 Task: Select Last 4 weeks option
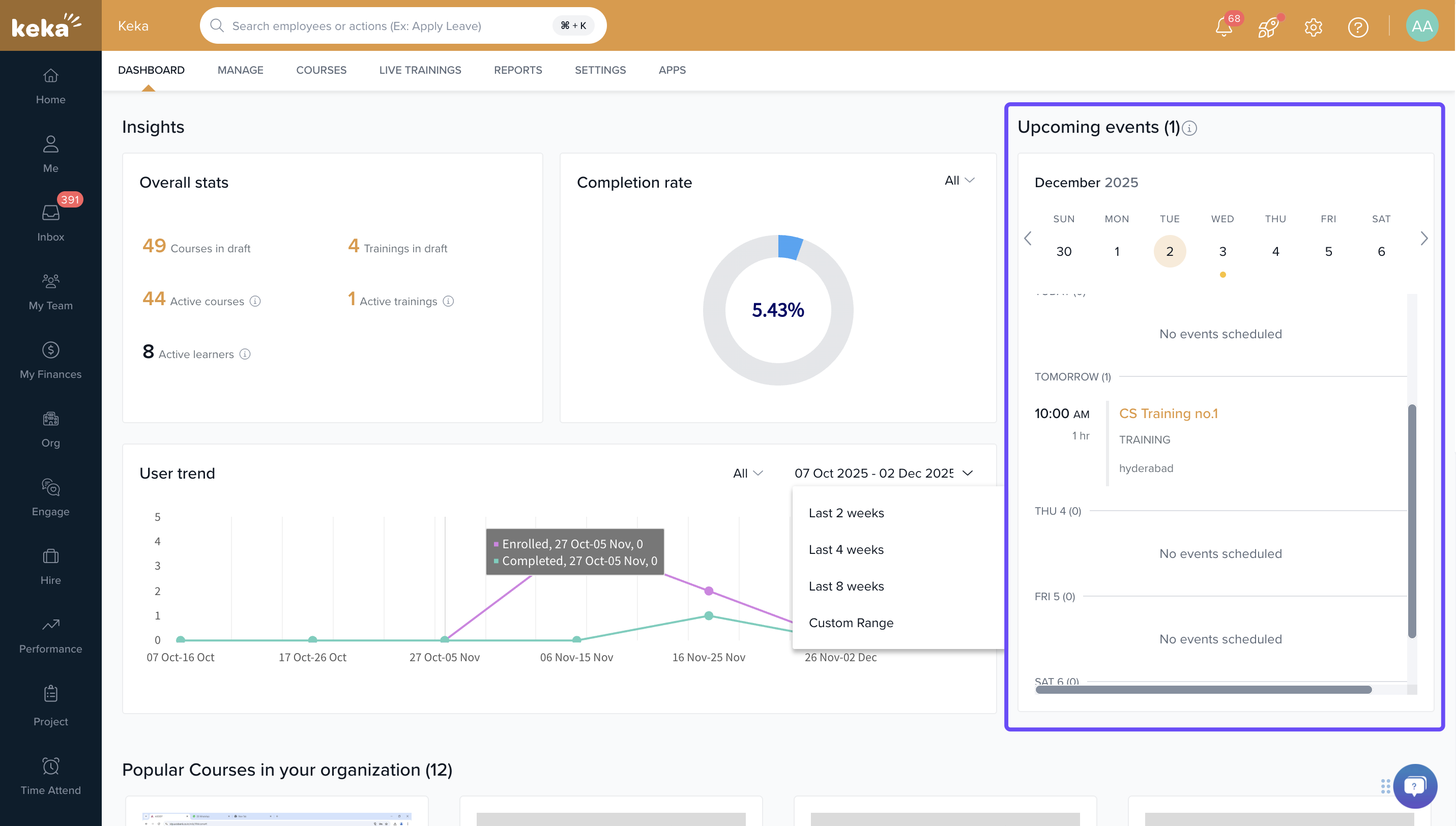click(x=846, y=549)
